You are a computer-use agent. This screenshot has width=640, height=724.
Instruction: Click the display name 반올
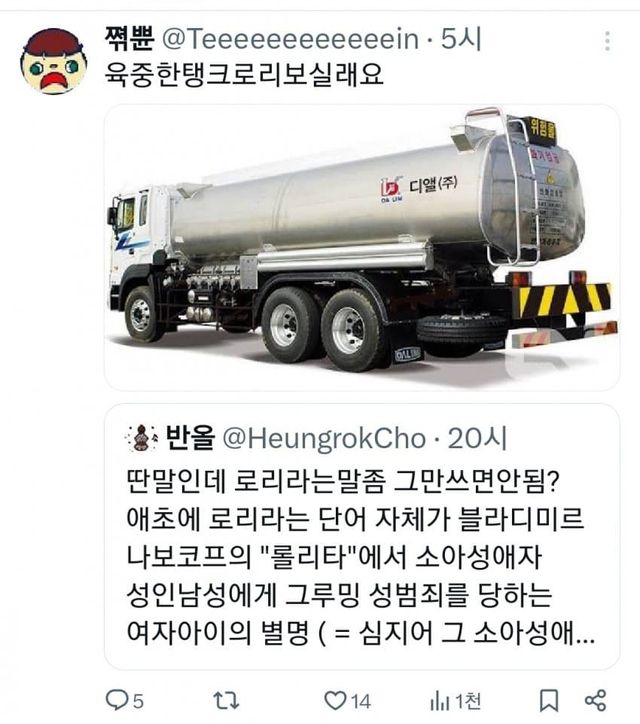(190, 437)
